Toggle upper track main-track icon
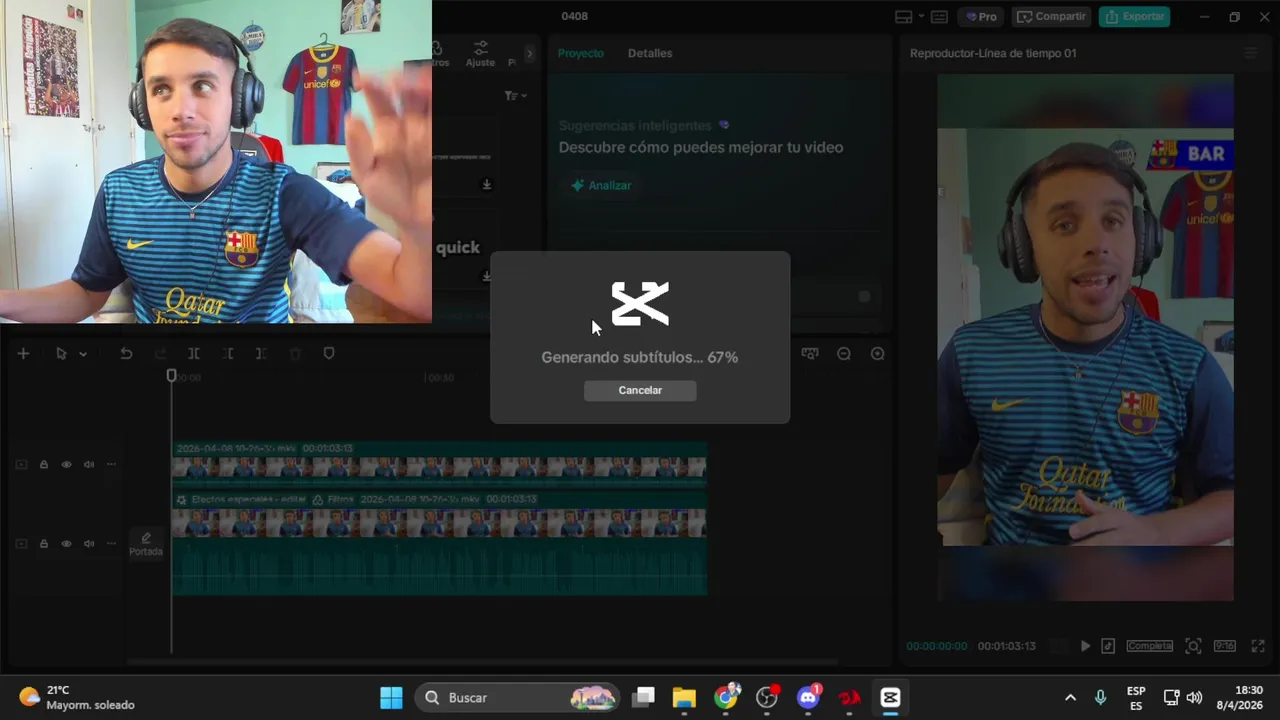Screen dimensions: 1280x720 pyautogui.click(x=21, y=464)
